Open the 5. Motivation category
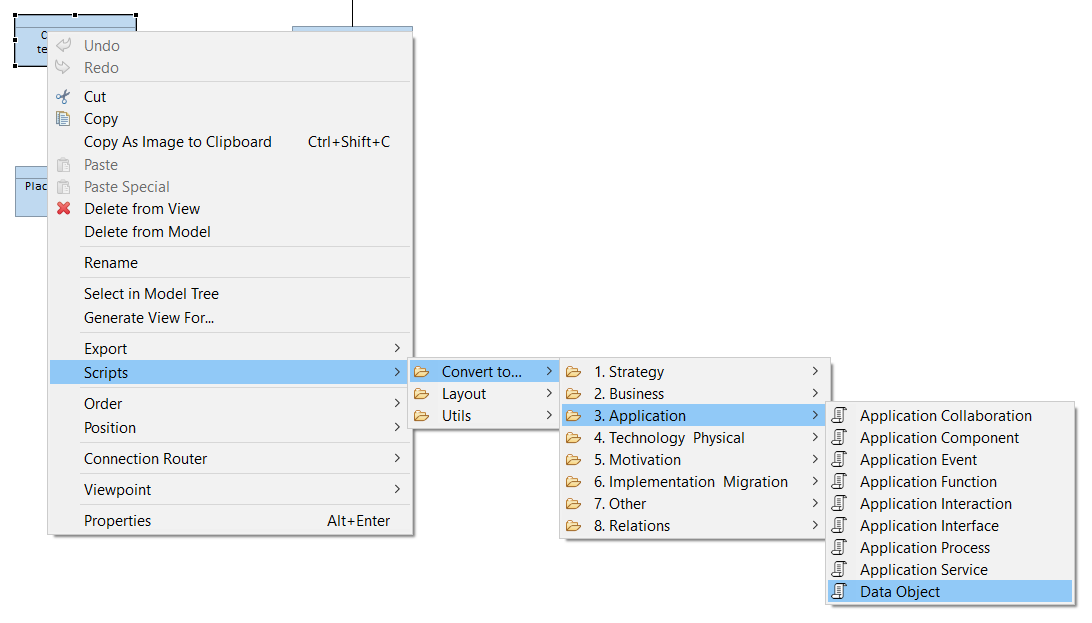This screenshot has height=623, width=1092. coord(695,460)
